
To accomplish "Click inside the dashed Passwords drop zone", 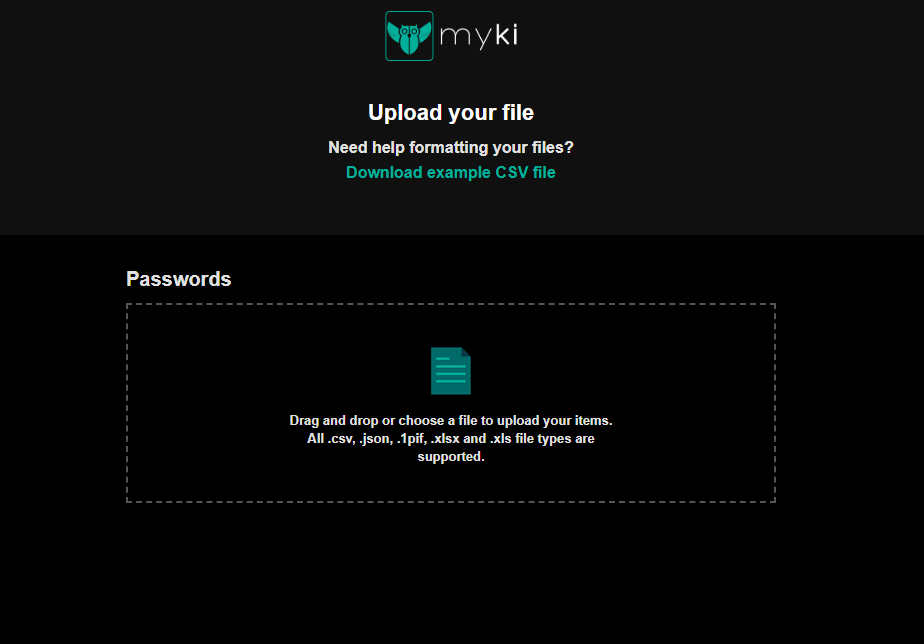I will 451,403.
